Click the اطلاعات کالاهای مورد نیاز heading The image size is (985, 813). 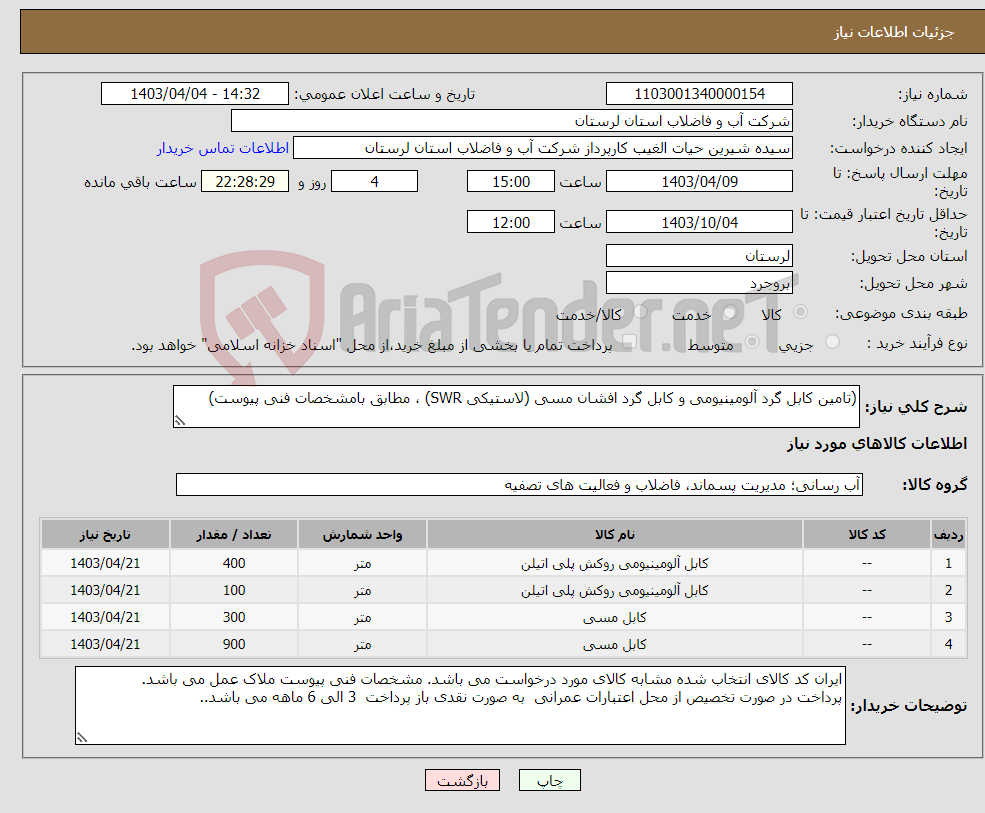(877, 444)
